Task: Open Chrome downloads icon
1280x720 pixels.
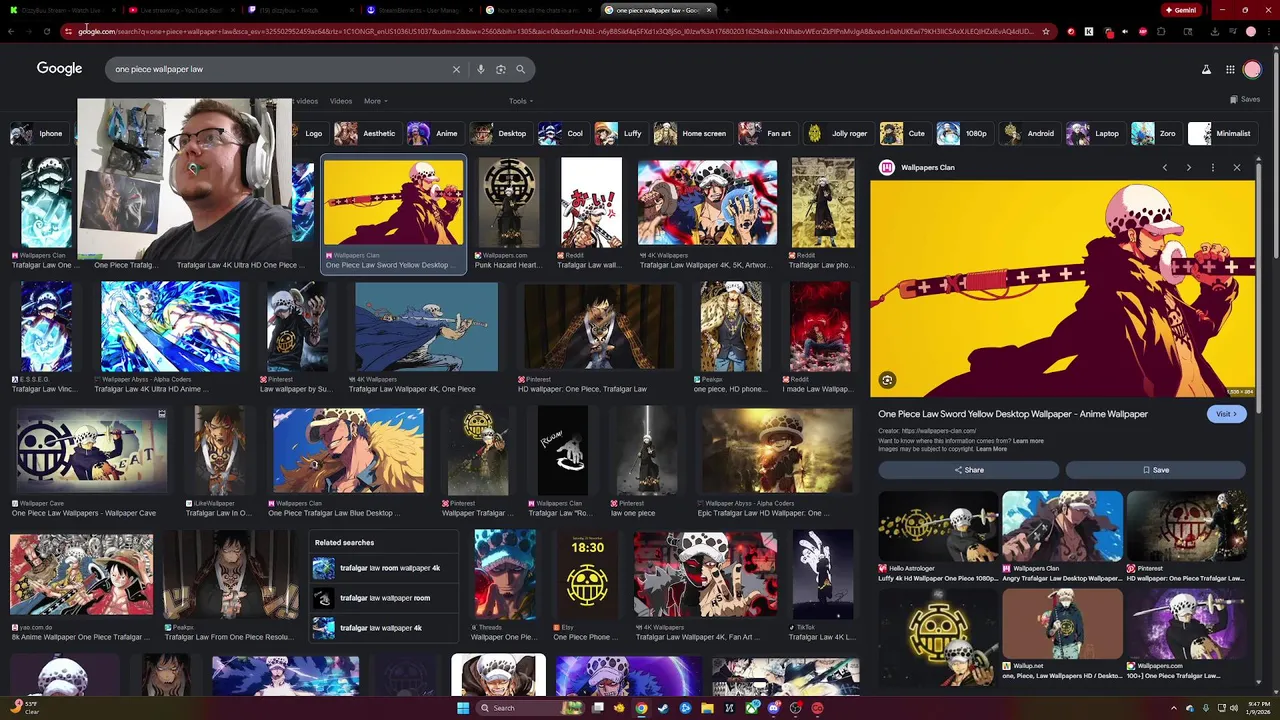Action: tap(1214, 31)
